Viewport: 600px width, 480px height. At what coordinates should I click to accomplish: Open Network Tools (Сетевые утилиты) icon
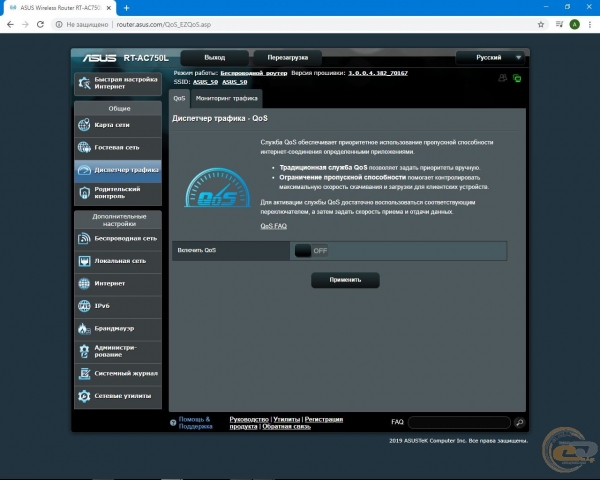[84, 396]
